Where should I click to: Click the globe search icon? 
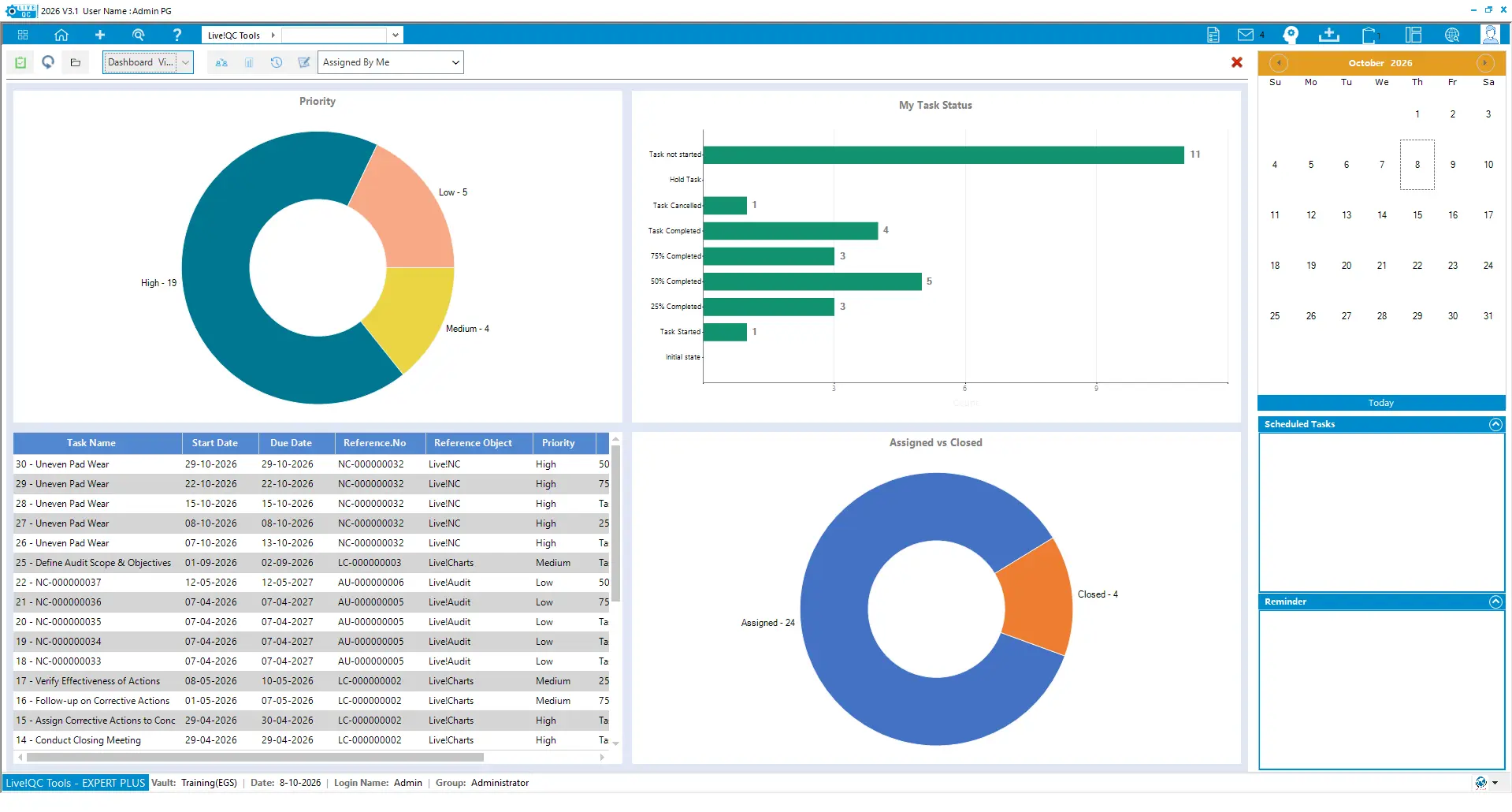coord(1452,35)
